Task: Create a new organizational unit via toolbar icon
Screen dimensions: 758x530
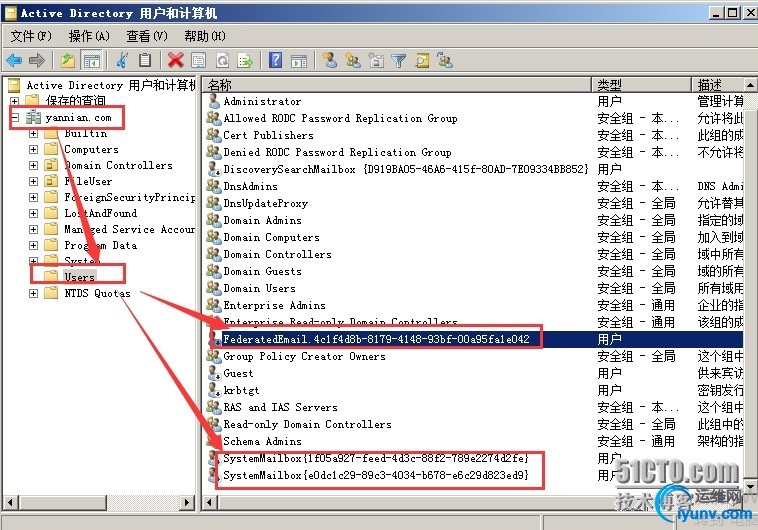Action: pos(376,60)
